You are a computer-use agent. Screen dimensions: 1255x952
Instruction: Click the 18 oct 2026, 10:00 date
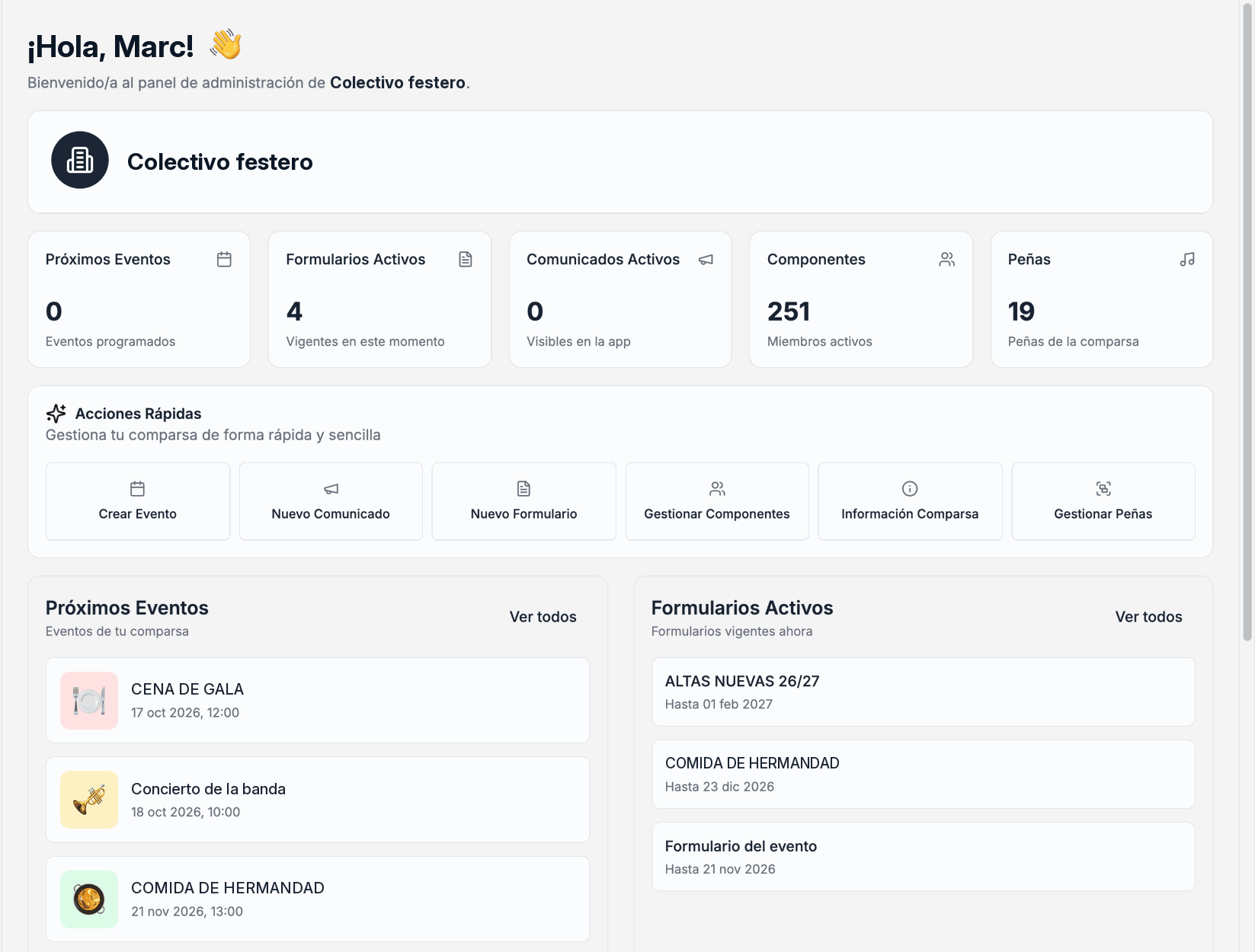tap(185, 812)
